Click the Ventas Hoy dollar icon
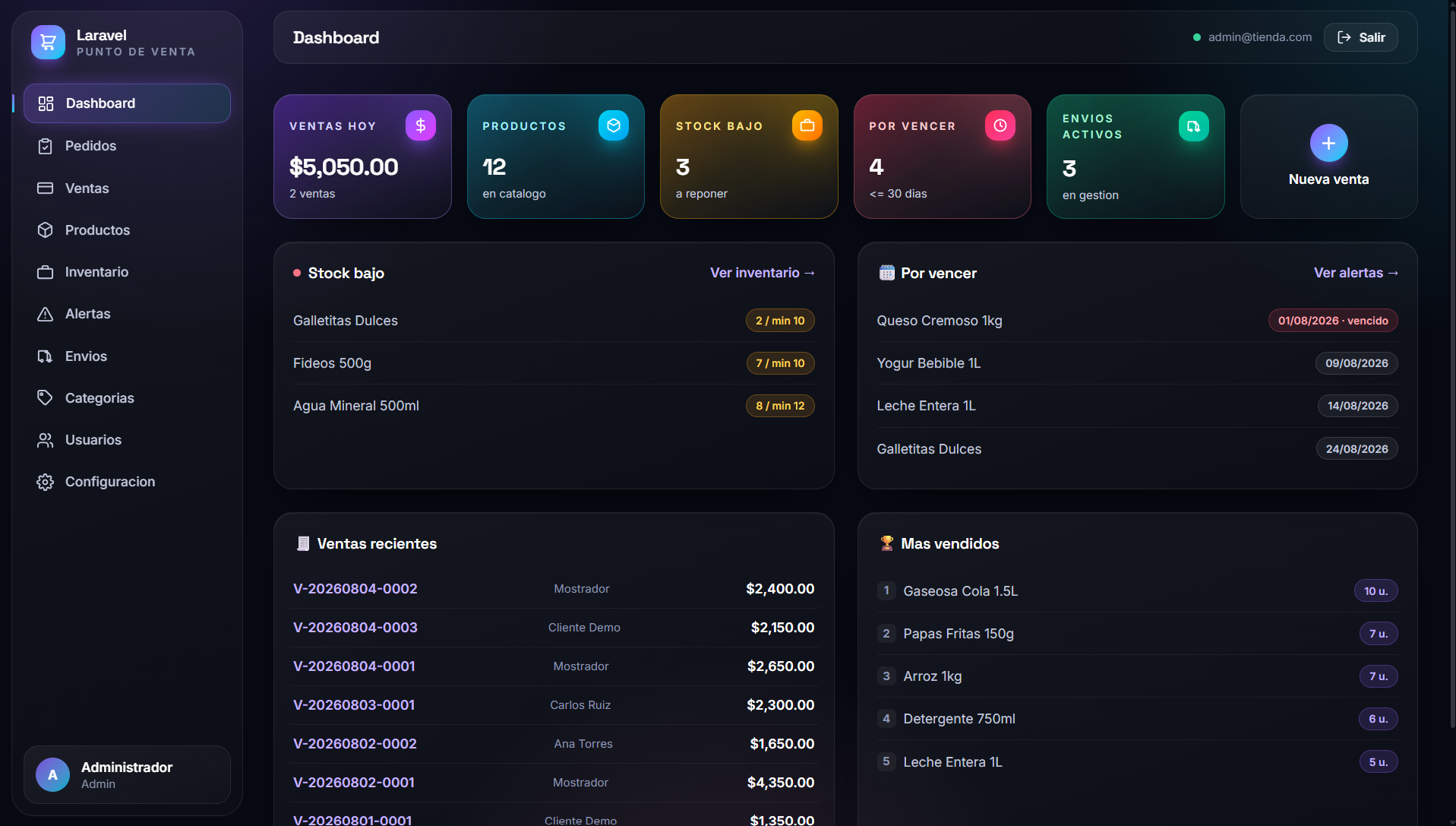 [x=421, y=125]
